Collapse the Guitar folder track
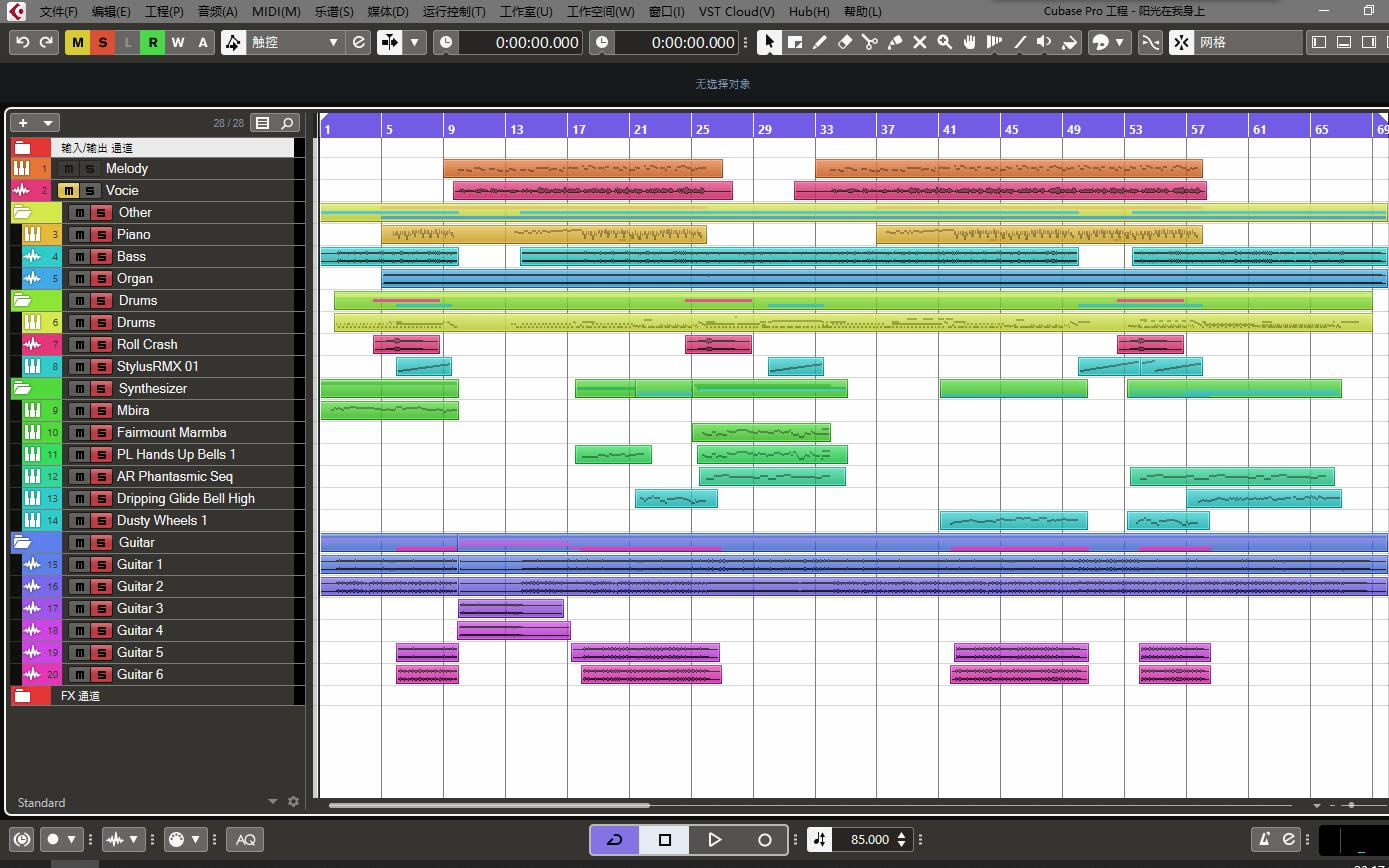The image size is (1389, 868). (22, 542)
